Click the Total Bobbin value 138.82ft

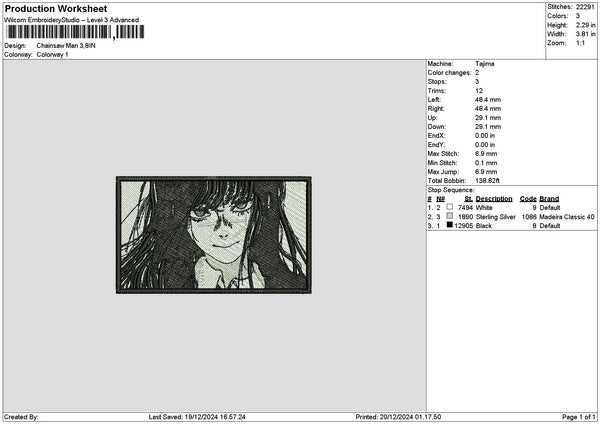pos(488,181)
